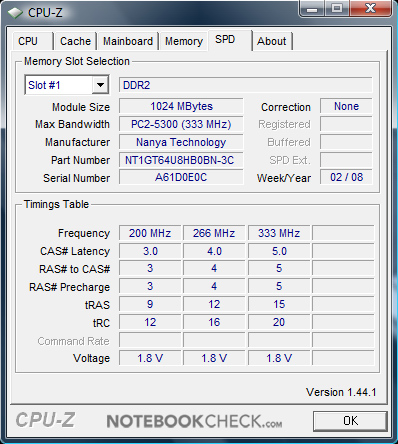Click the DDR2 memory type field
The height and width of the screenshot is (444, 398).
click(246, 85)
